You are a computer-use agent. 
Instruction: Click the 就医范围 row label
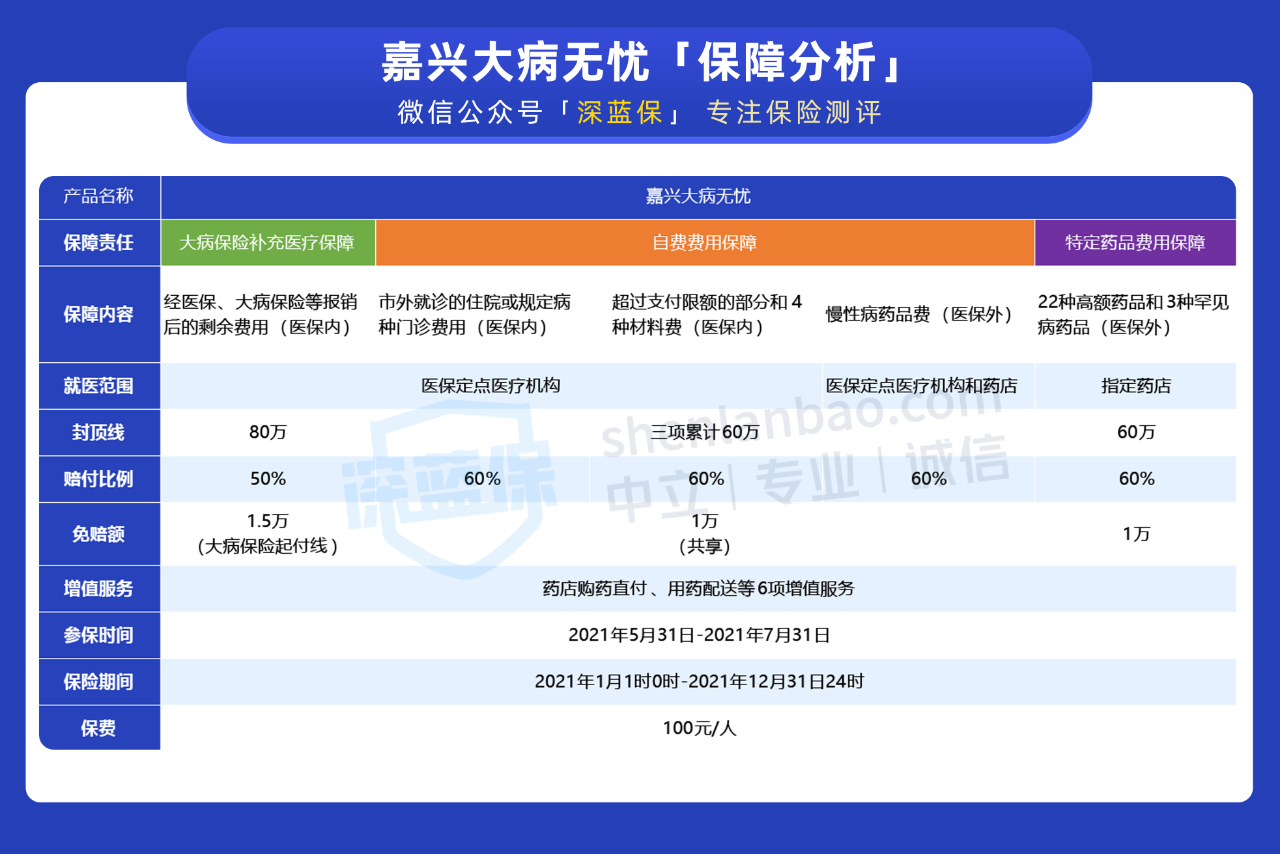98,386
